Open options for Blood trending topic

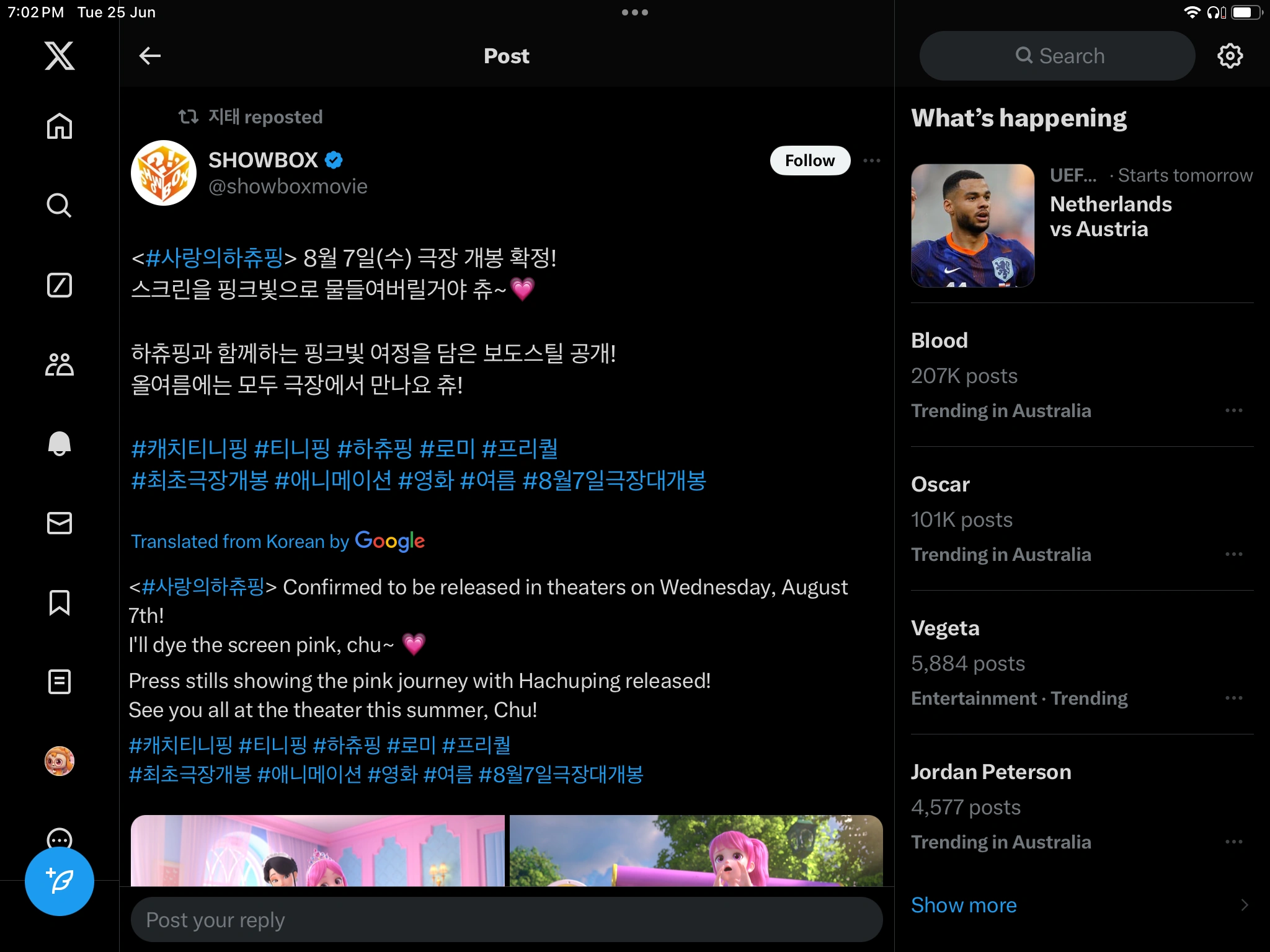(1233, 410)
